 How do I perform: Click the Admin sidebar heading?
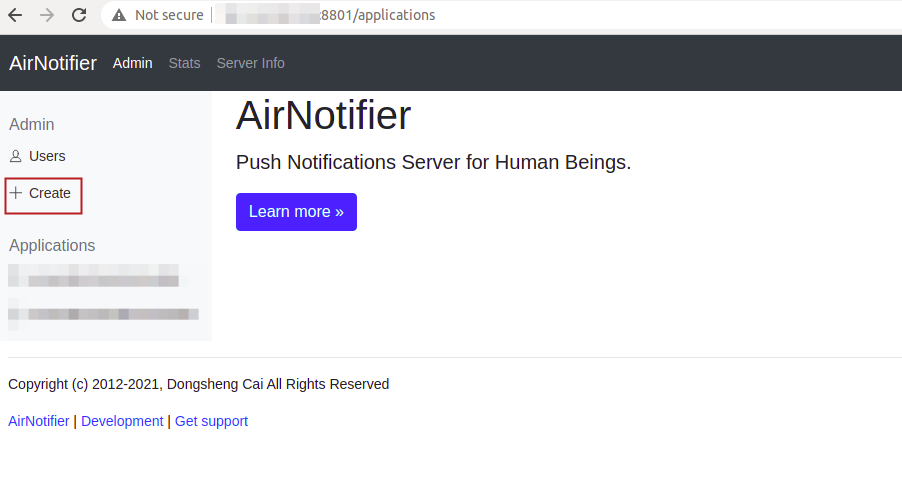click(32, 124)
